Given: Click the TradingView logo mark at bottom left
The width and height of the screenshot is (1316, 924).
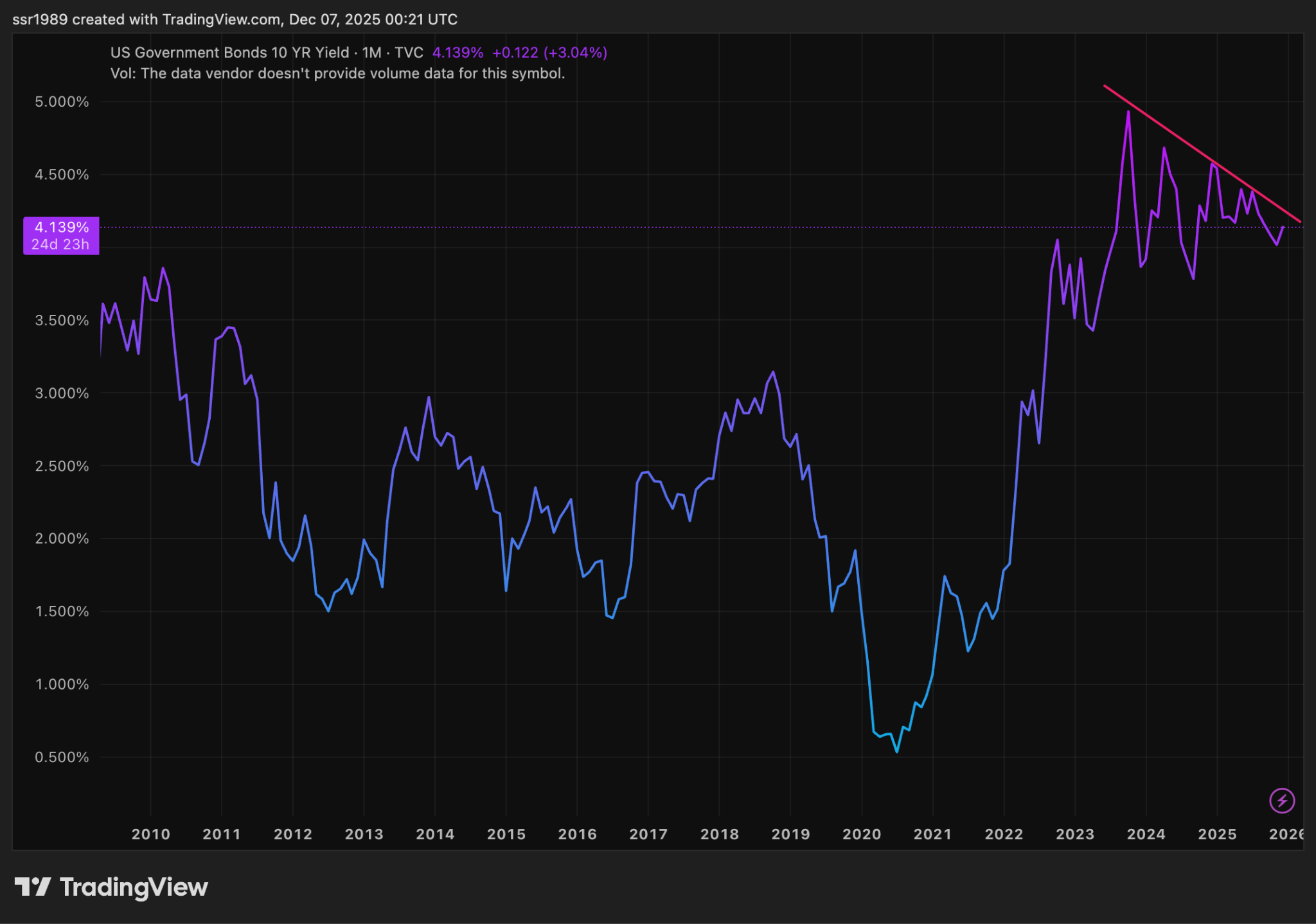Looking at the screenshot, I should click(x=32, y=887).
